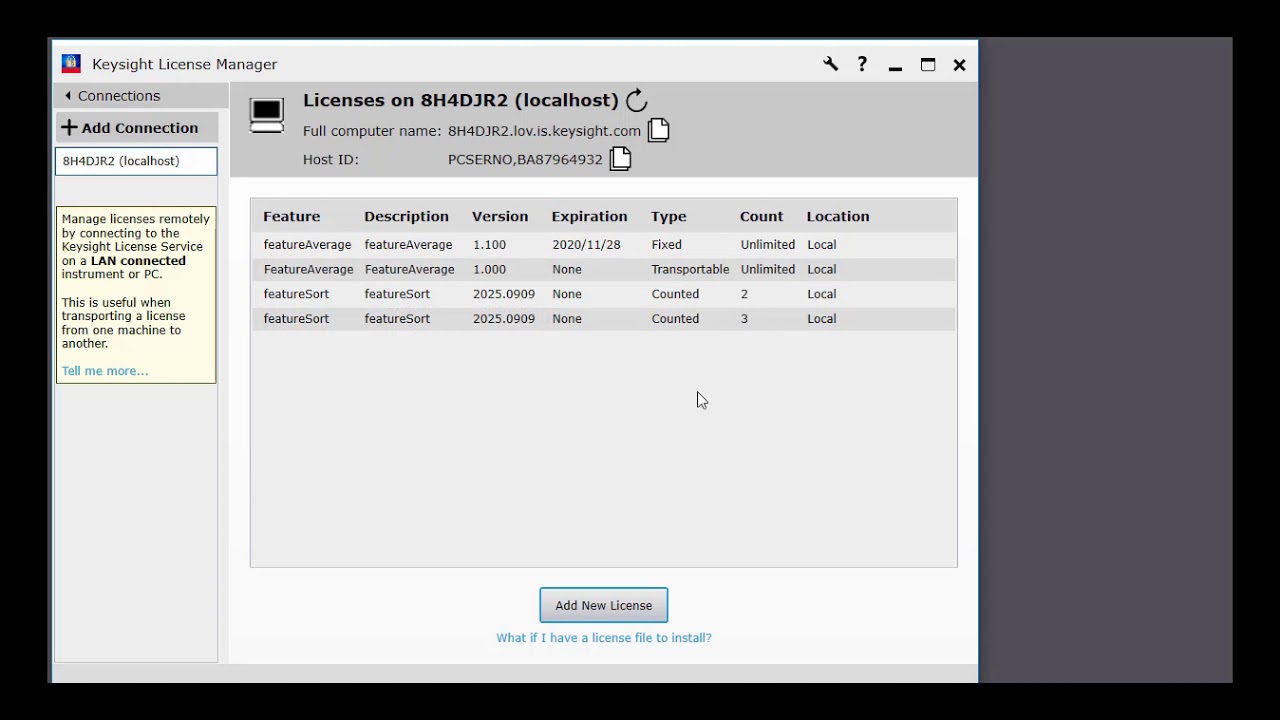Sort by Feature column header
The height and width of the screenshot is (720, 1280).
pos(292,216)
